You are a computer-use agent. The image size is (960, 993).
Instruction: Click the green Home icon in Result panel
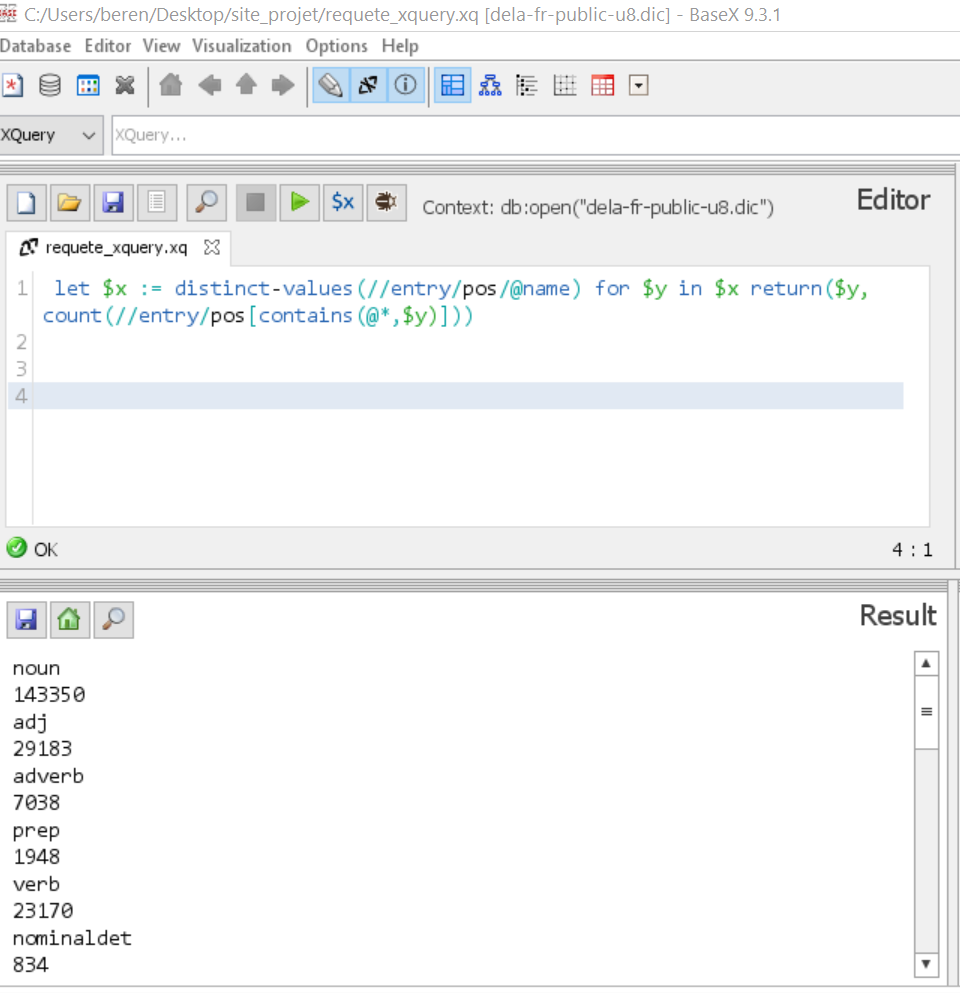pyautogui.click(x=70, y=619)
